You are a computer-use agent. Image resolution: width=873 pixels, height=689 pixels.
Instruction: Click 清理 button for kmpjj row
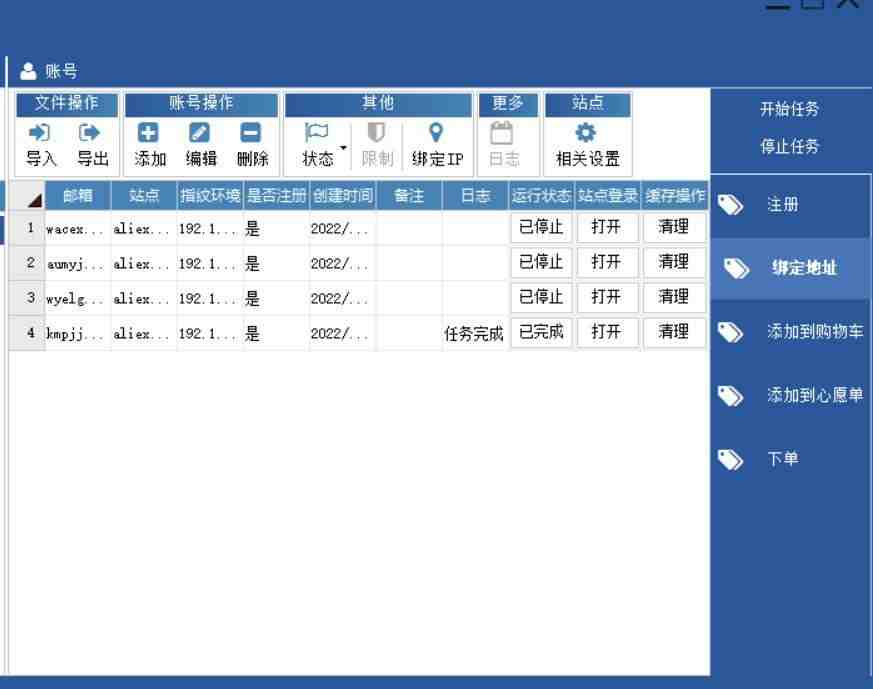pos(674,332)
